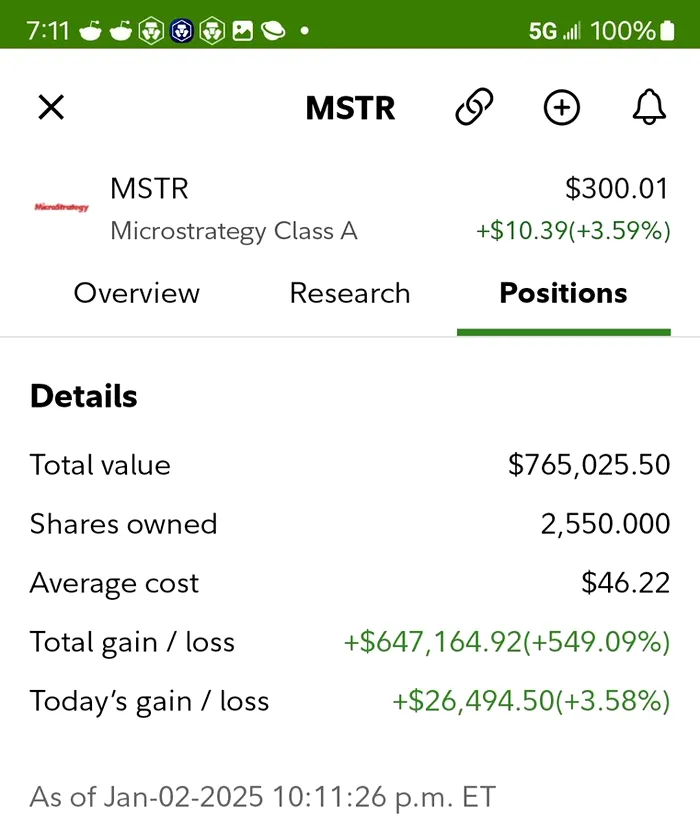Tap the first Reddit notification icon
The width and height of the screenshot is (700, 828).
[90, 31]
